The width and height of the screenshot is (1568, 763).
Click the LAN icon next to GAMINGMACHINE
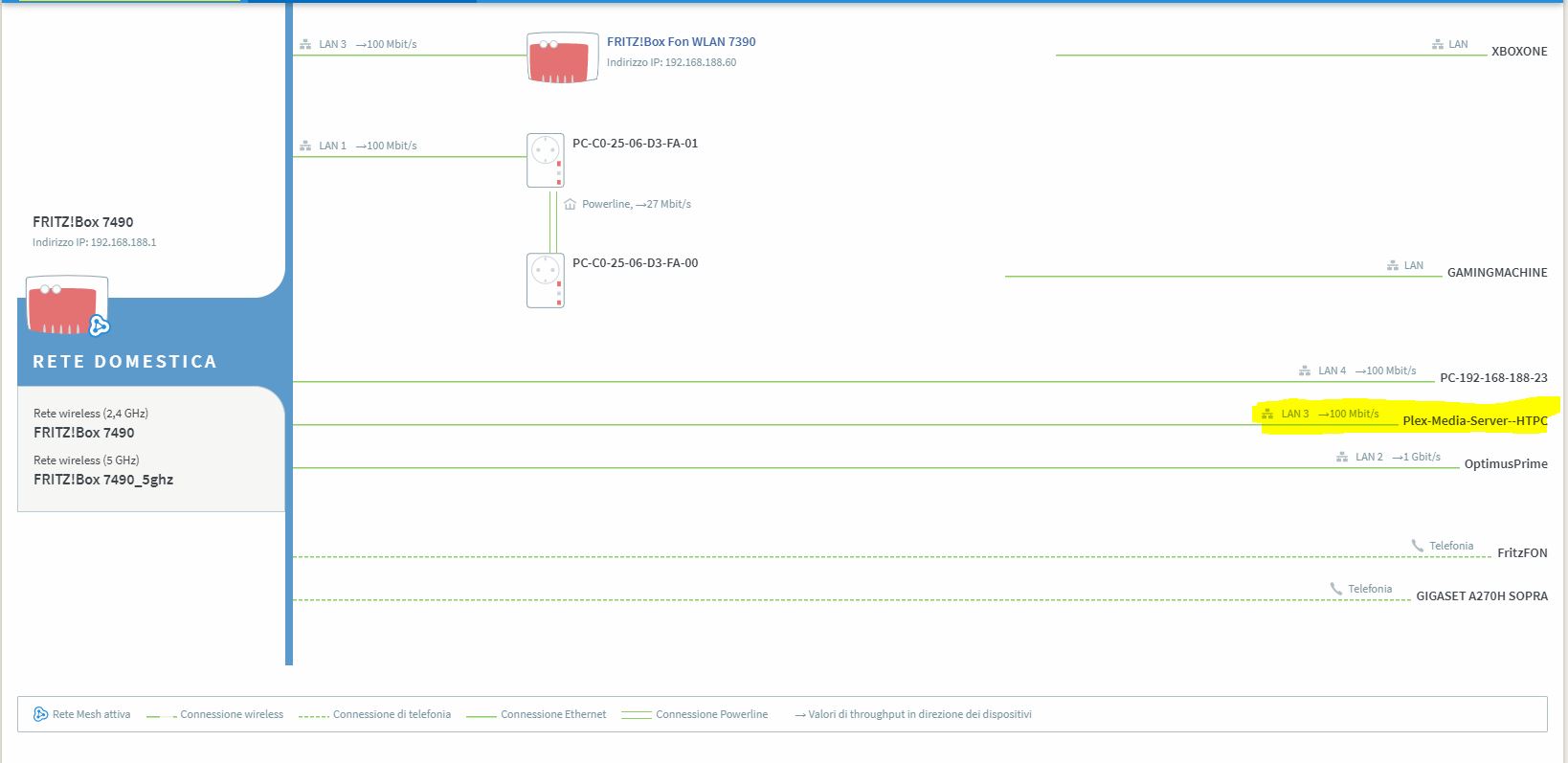coord(1393,265)
